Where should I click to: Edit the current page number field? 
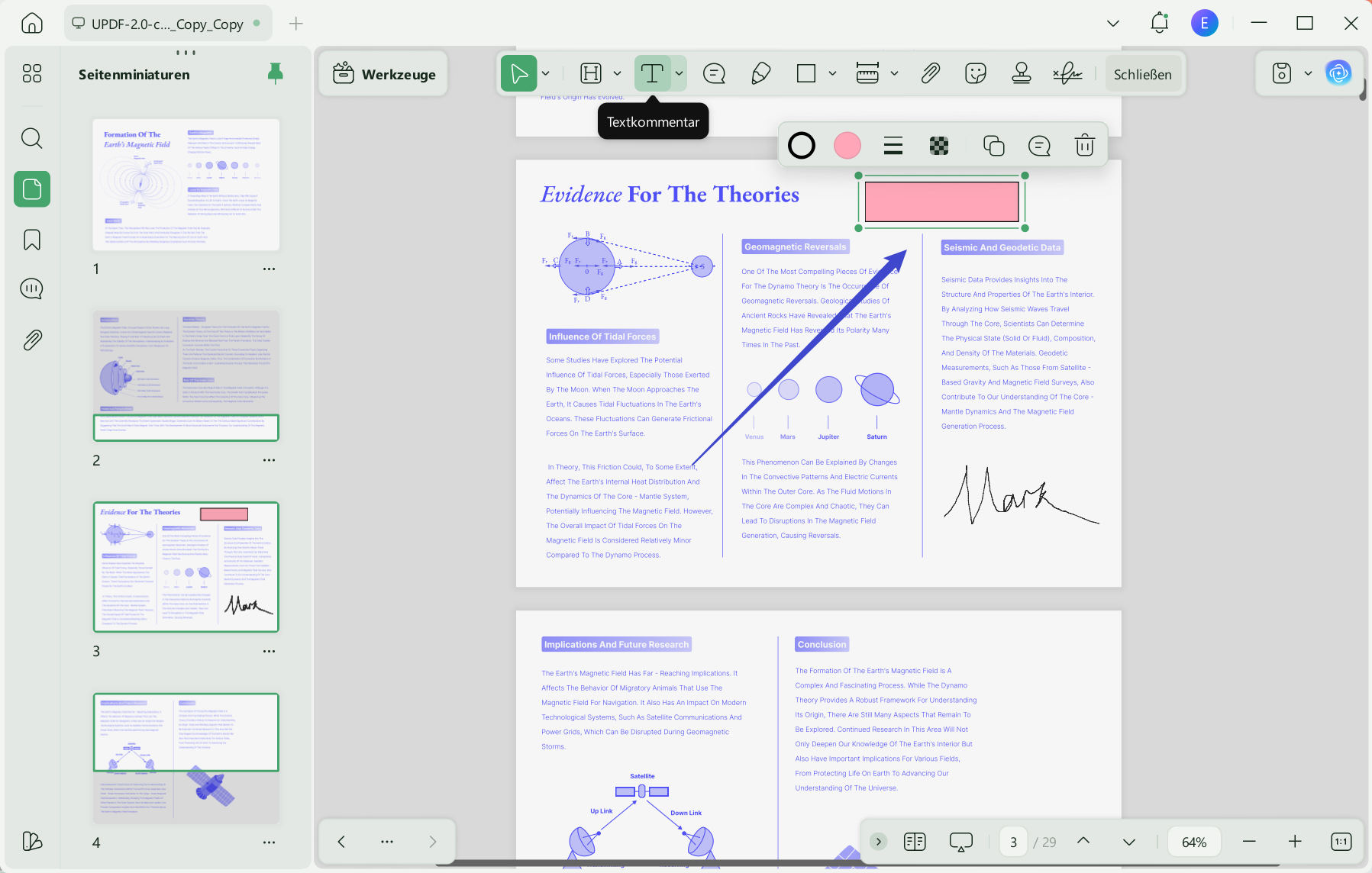(x=1013, y=842)
